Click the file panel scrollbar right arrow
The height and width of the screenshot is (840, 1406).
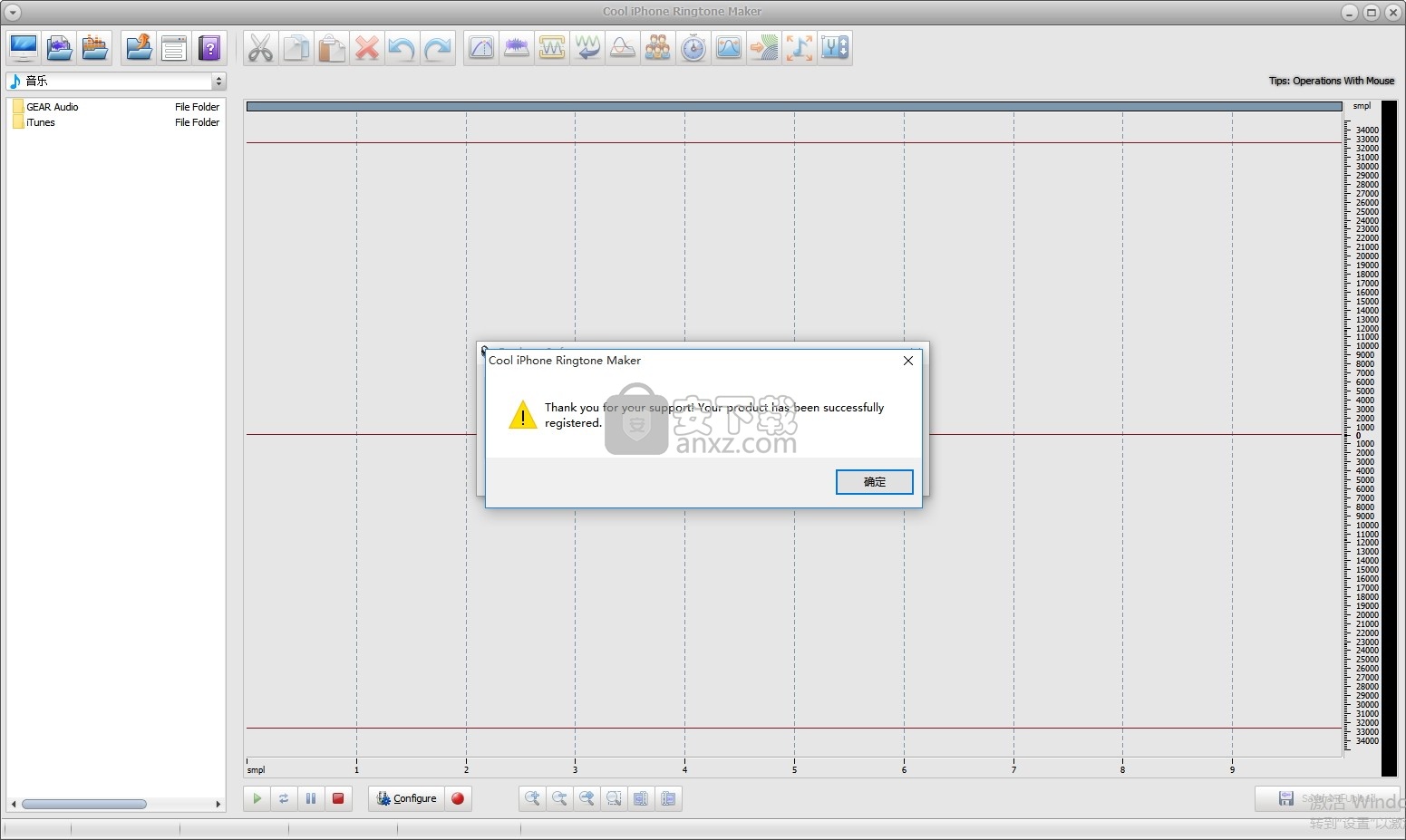(218, 804)
